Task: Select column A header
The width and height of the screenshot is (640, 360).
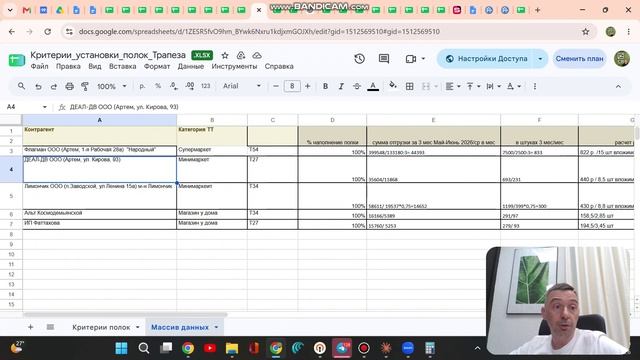Action: 100,120
